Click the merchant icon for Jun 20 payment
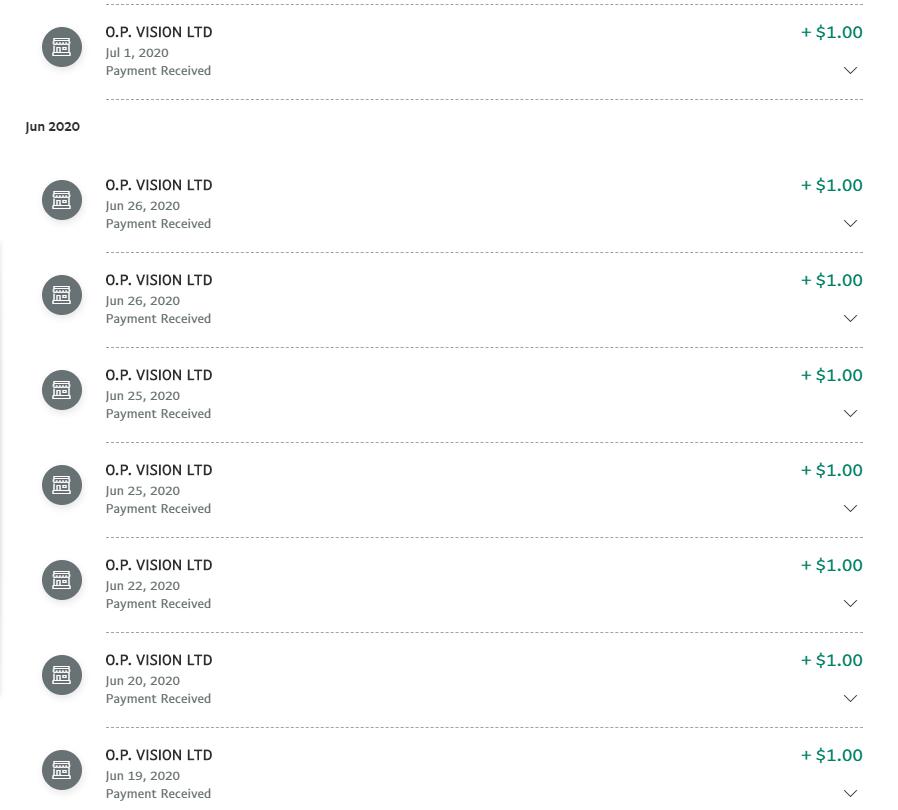The height and width of the screenshot is (810, 898). pos(62,675)
